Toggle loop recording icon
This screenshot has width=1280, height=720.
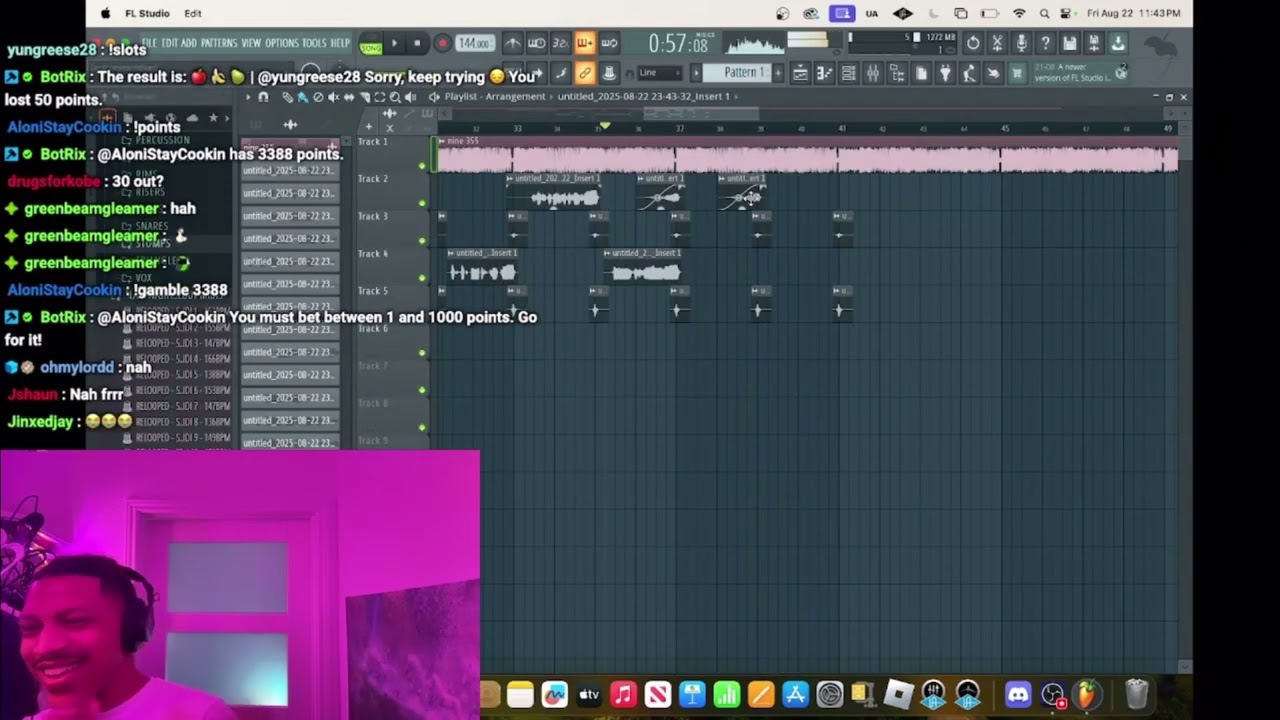click(609, 43)
